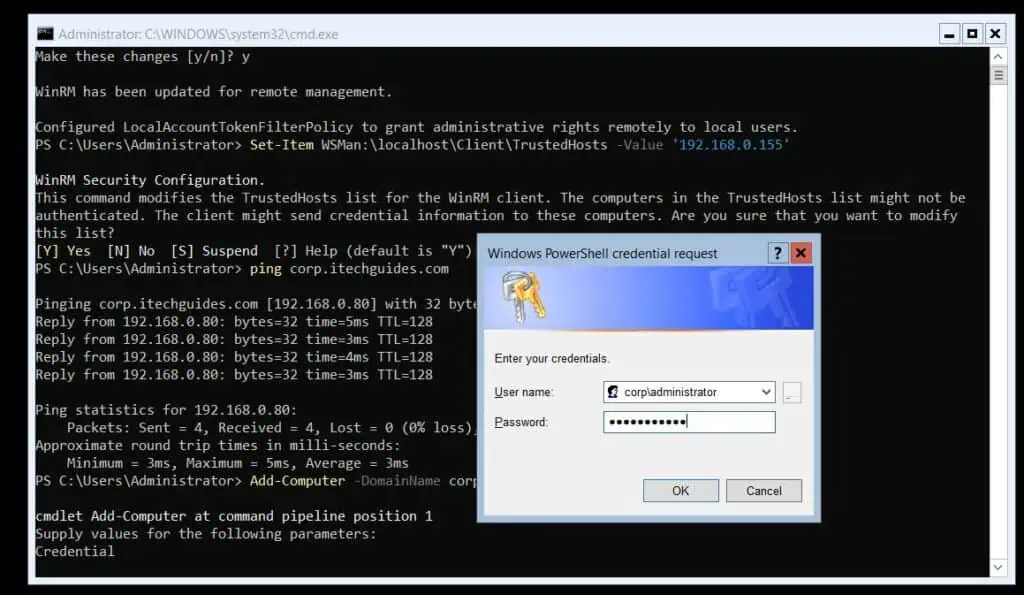Close the Administrator cmd.exe window
The width and height of the screenshot is (1024, 595).
point(995,34)
